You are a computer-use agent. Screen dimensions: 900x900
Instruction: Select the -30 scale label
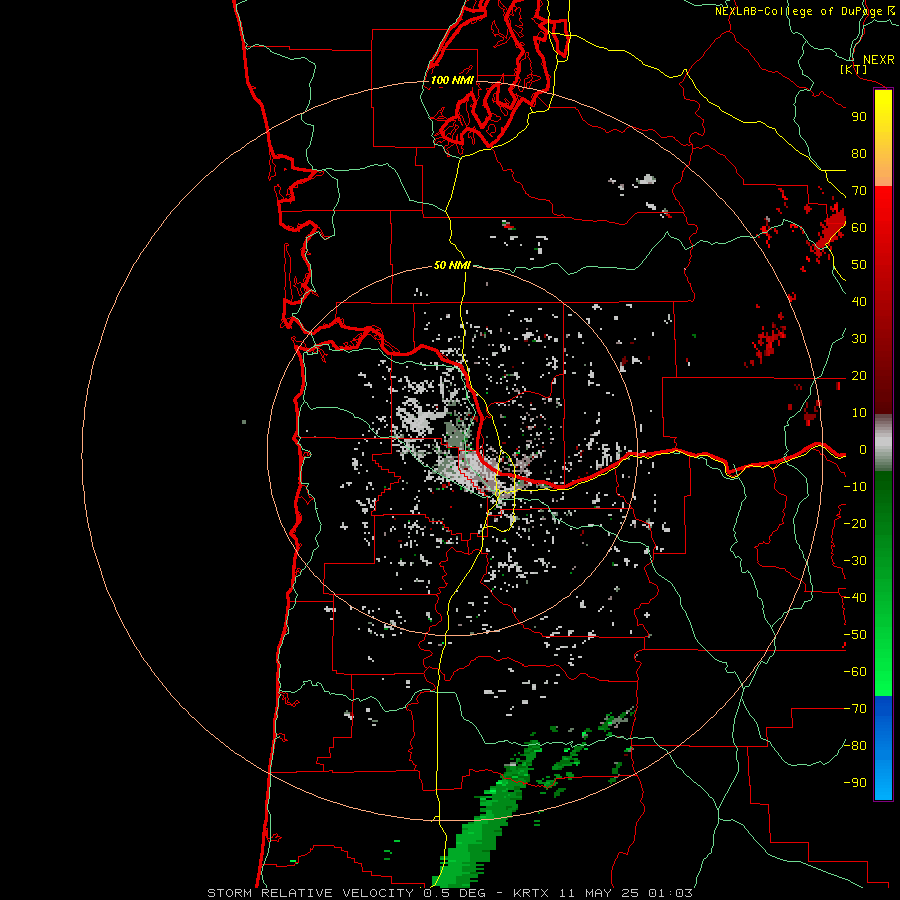point(855,561)
